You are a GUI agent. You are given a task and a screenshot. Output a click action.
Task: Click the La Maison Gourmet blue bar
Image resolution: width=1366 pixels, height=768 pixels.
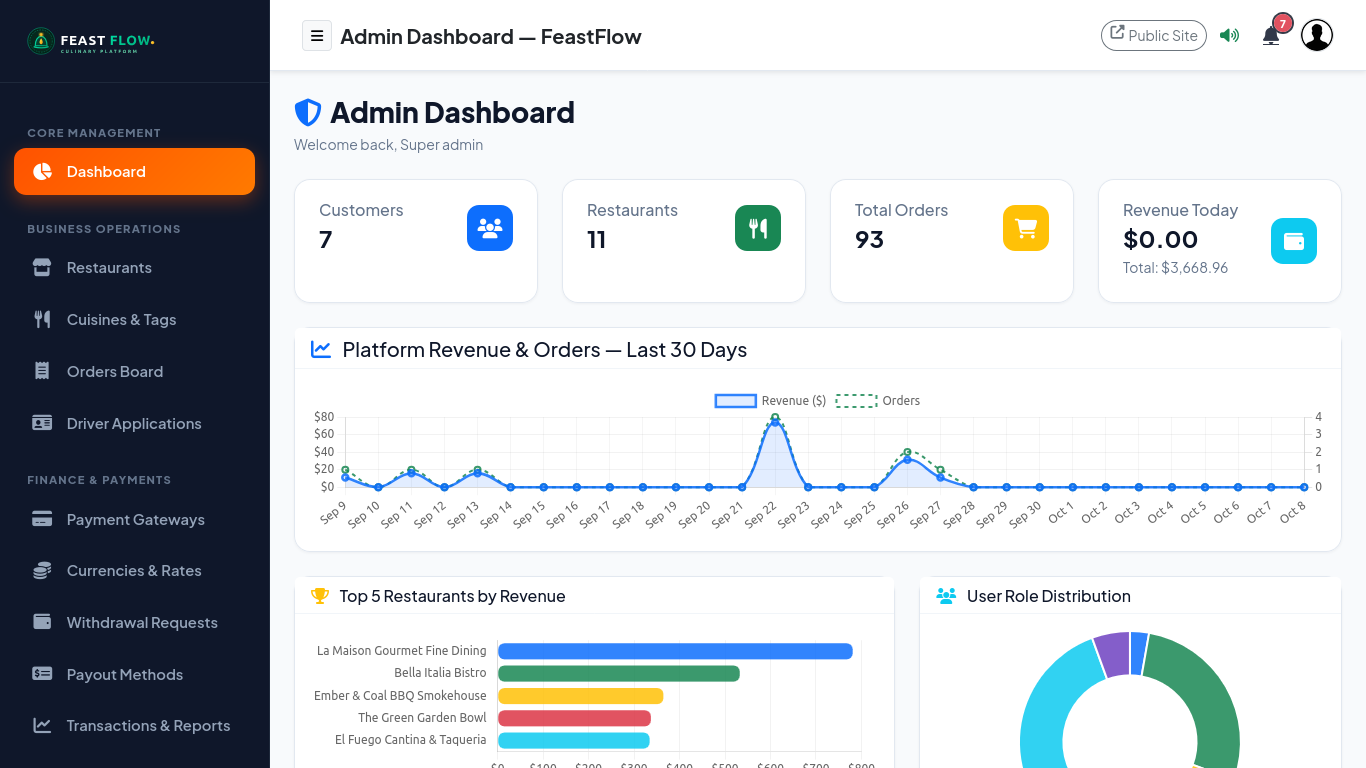(x=675, y=651)
